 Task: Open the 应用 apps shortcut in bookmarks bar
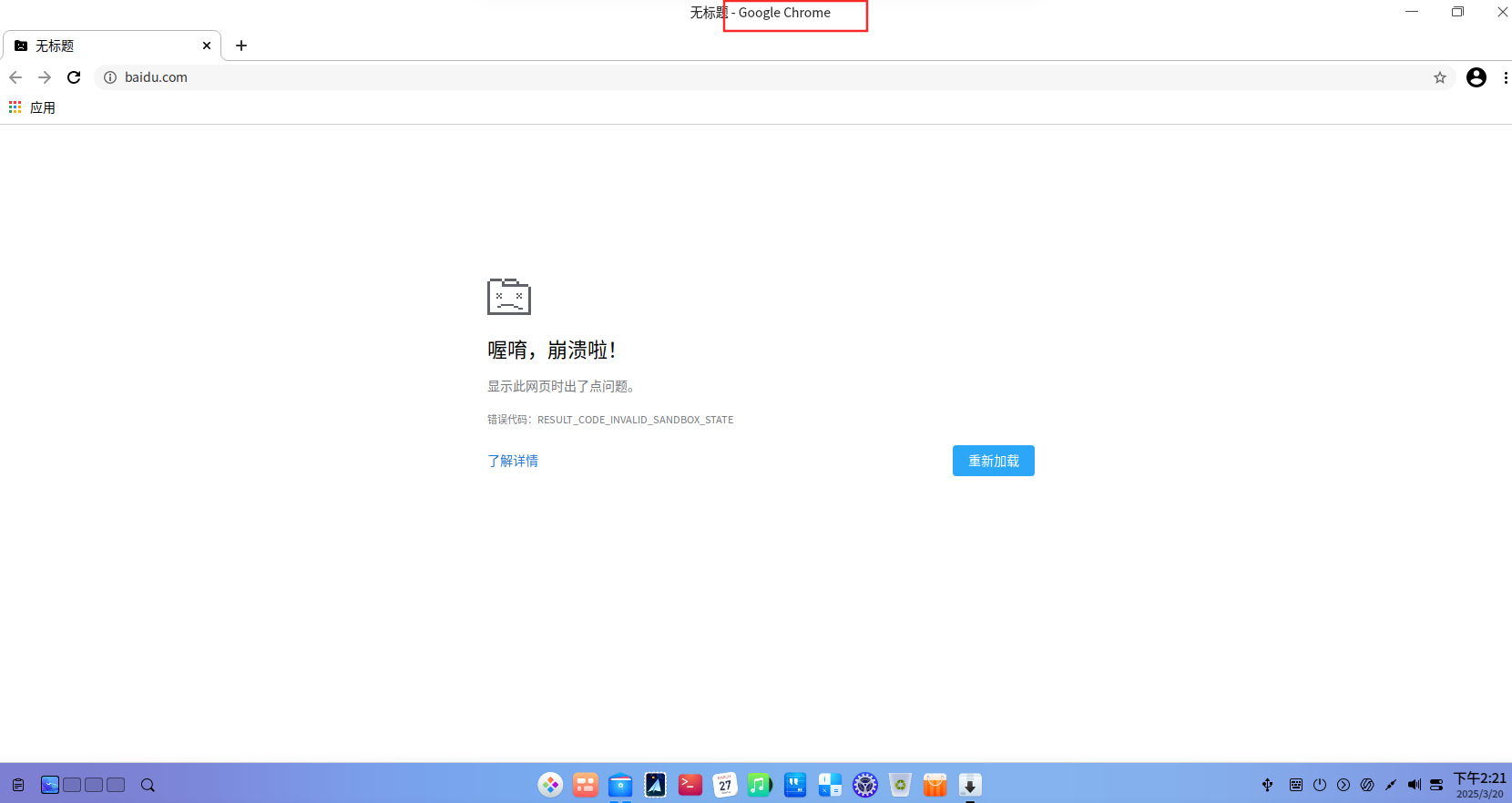click(32, 107)
